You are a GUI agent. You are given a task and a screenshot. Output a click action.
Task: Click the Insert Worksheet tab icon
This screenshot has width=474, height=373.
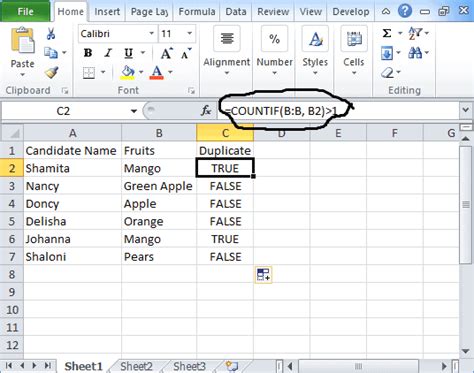click(232, 366)
